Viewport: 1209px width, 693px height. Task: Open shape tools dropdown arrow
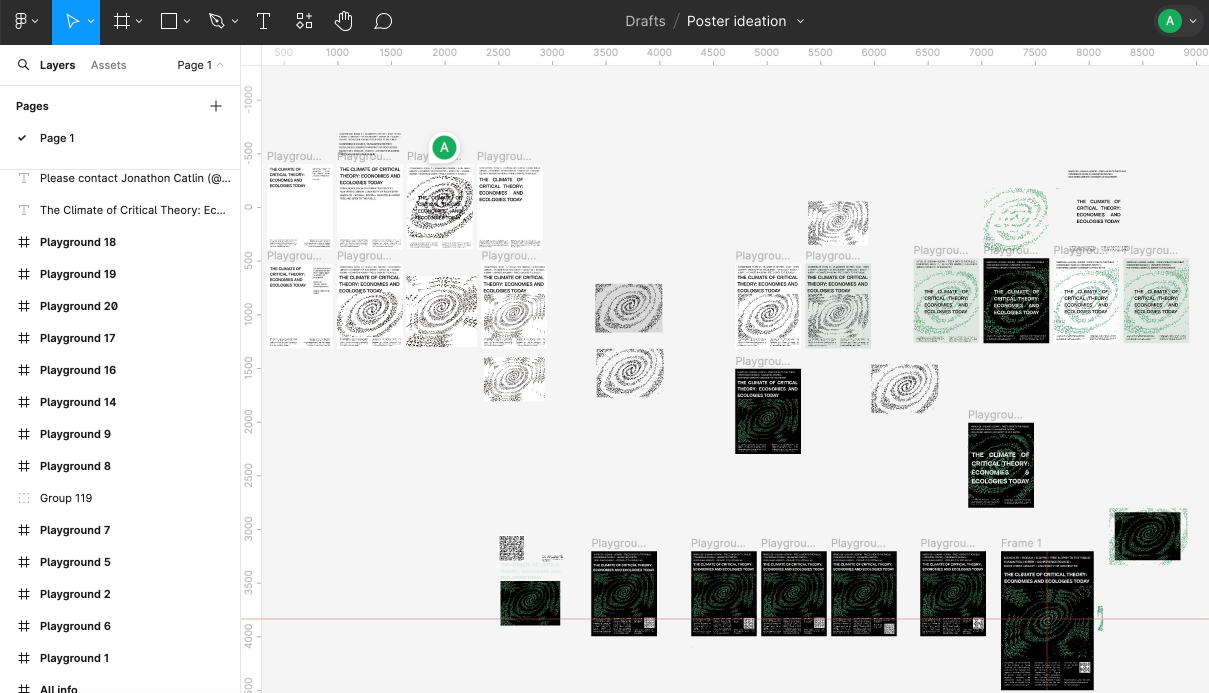pos(187,22)
